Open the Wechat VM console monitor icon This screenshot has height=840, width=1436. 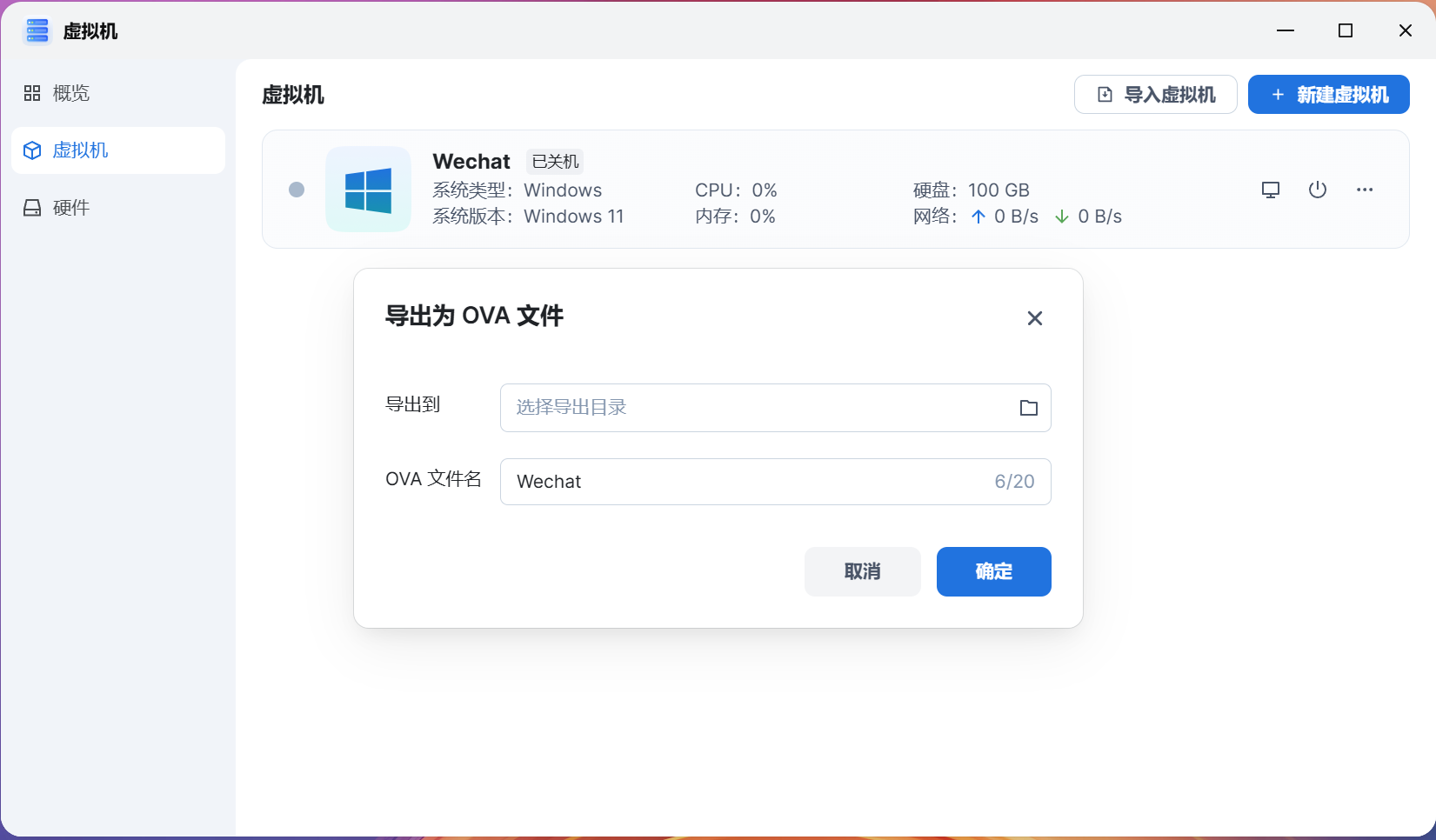pyautogui.click(x=1271, y=190)
